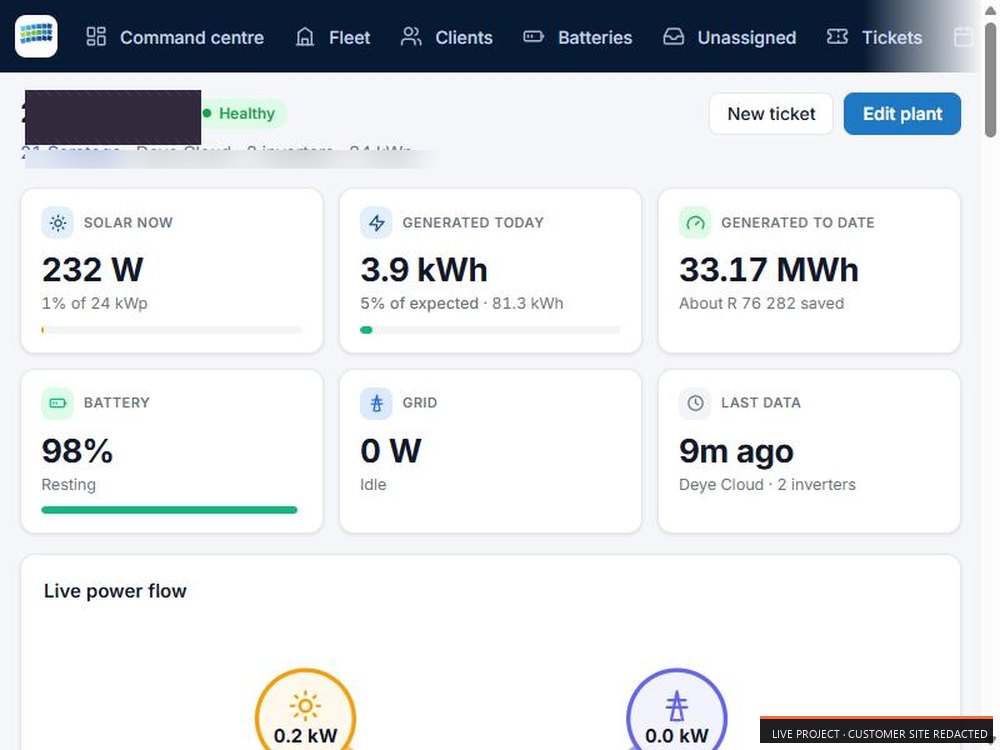1000x750 pixels.
Task: Click the Solar Now sun icon
Action: tap(57, 223)
